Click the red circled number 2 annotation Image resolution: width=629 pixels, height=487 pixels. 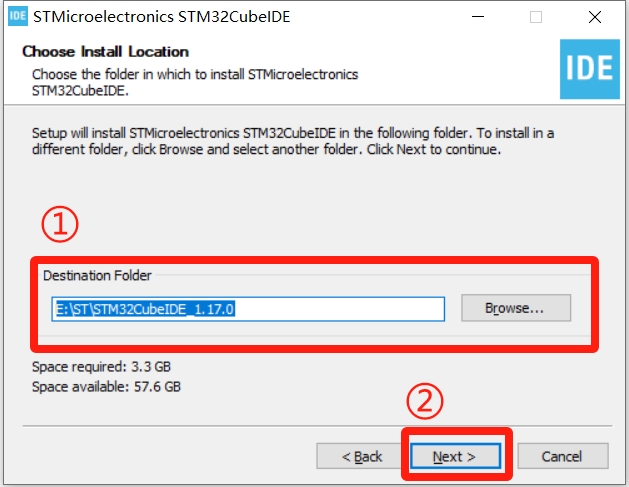(x=425, y=401)
